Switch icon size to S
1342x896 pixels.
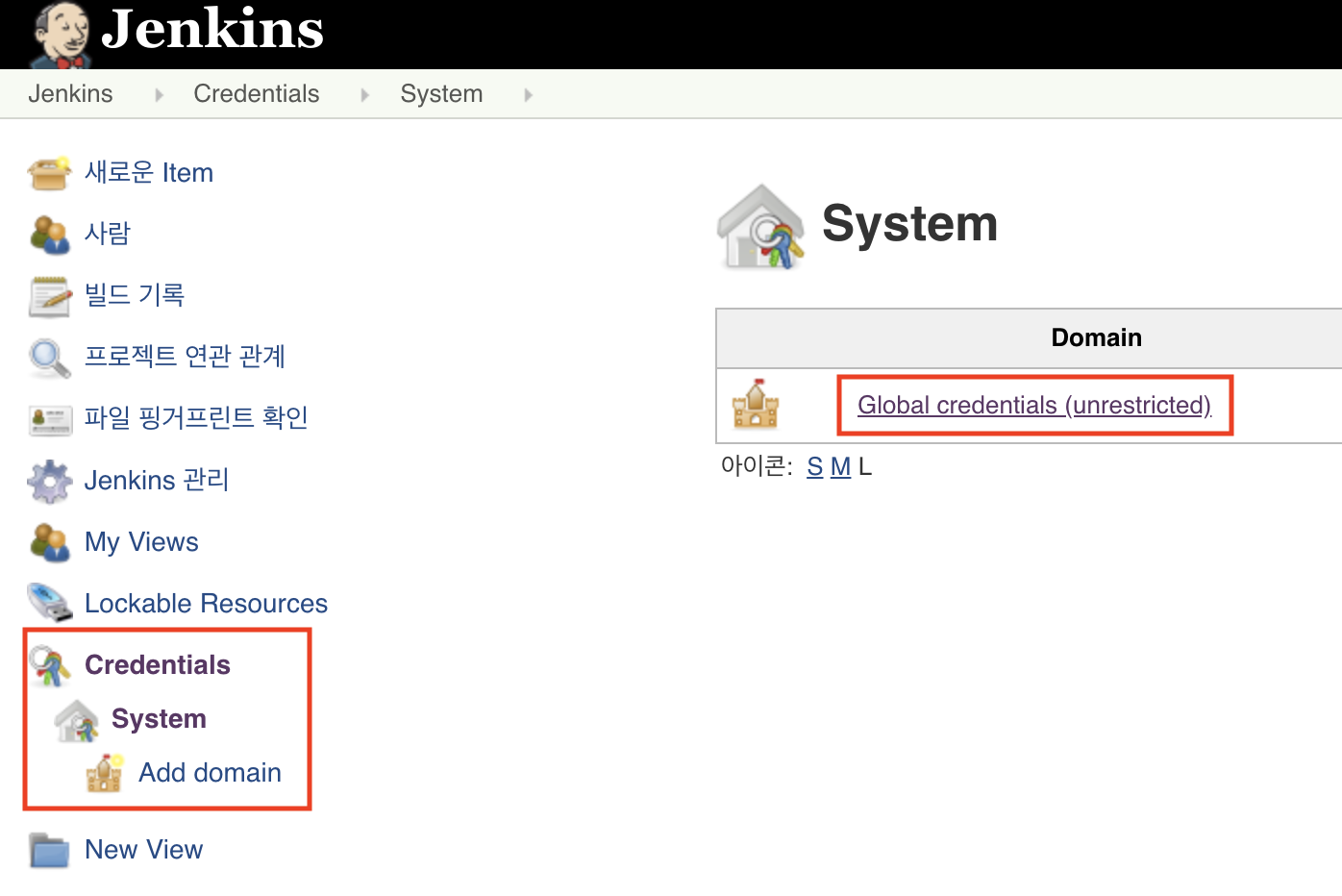815,467
